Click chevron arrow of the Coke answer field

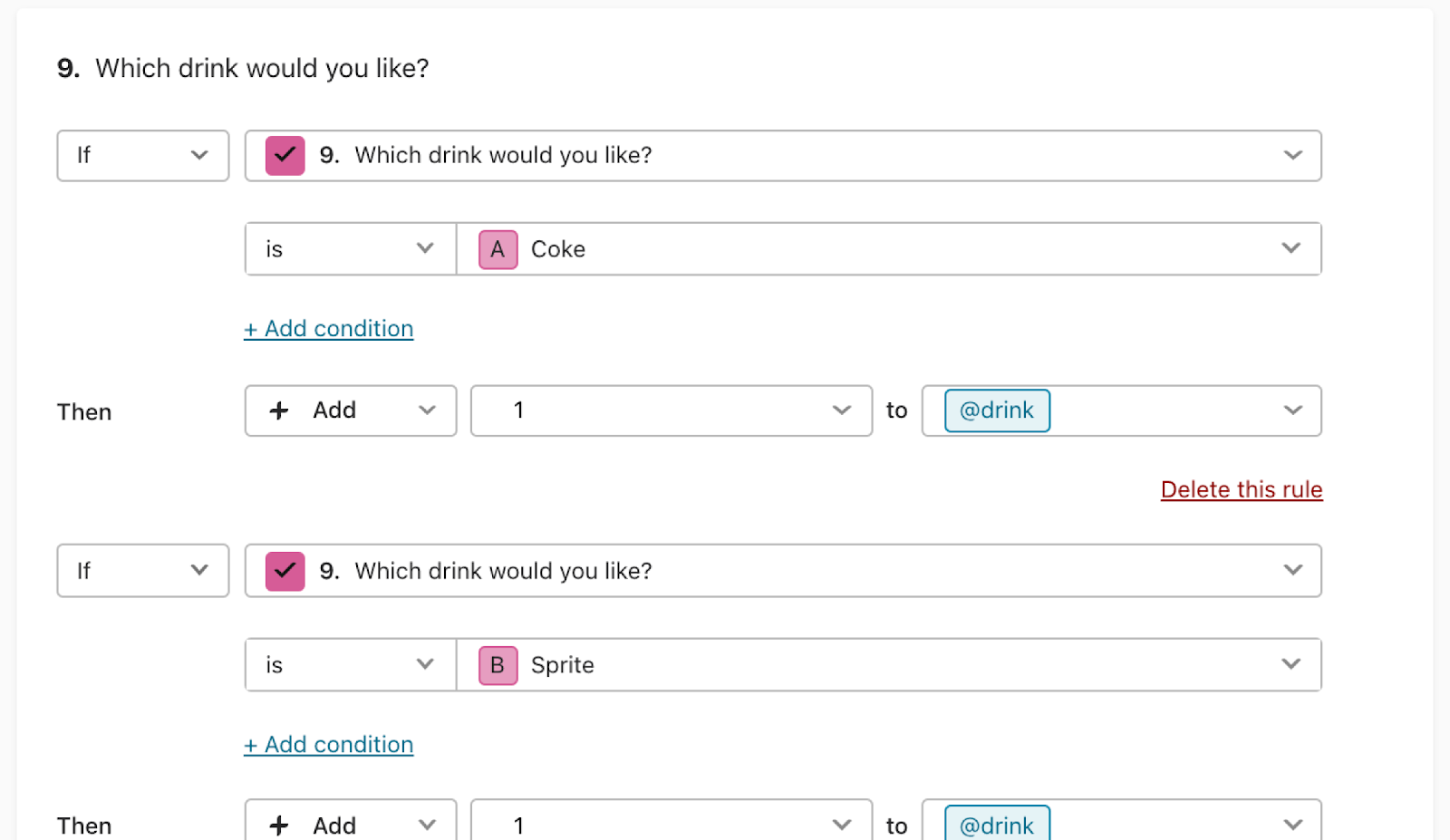(x=1291, y=248)
